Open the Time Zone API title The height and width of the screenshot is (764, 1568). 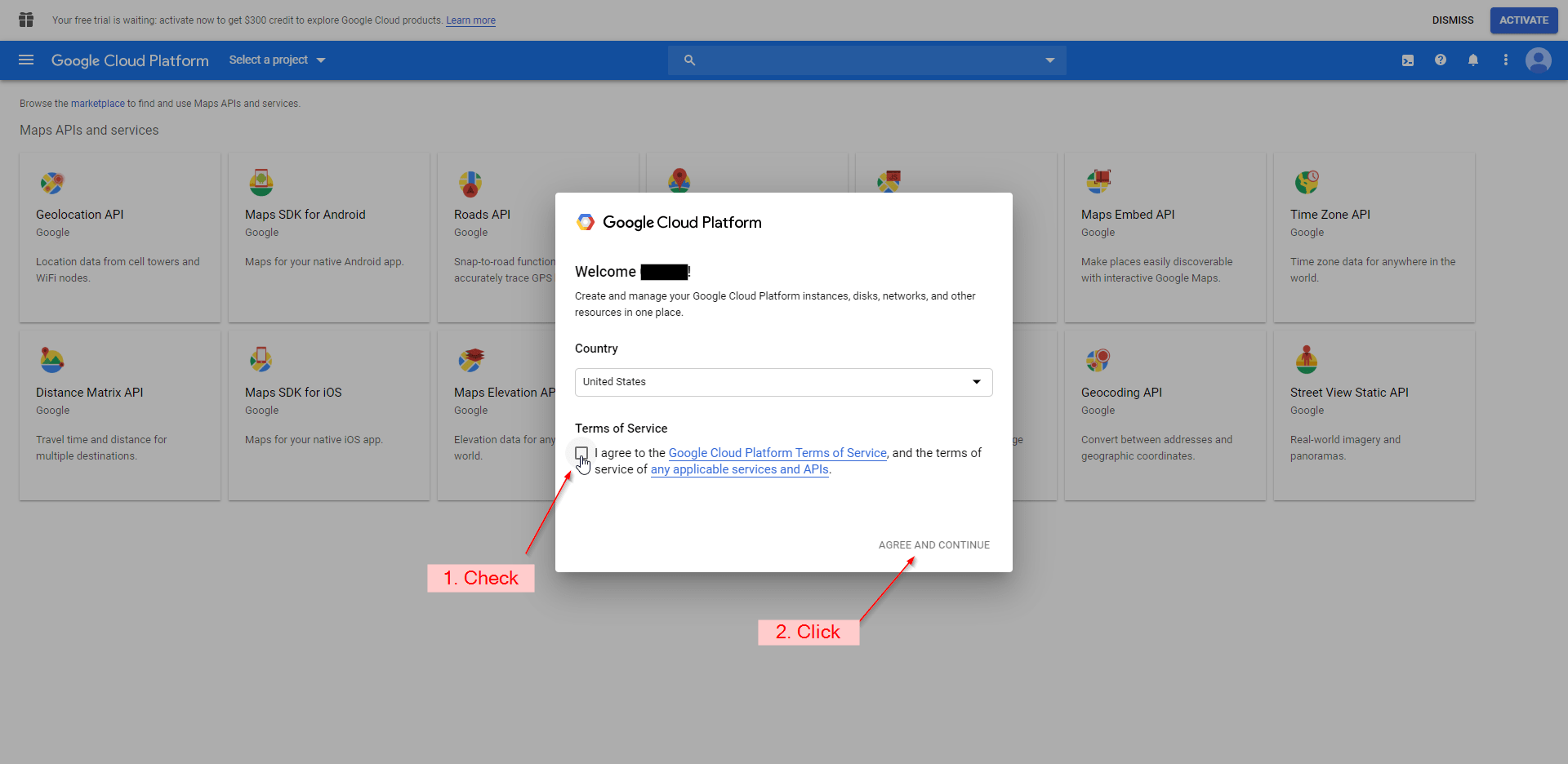(1330, 215)
